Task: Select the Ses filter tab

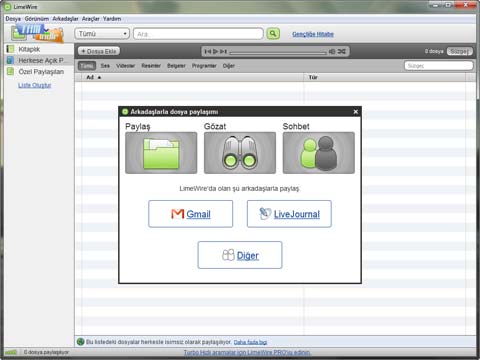Action: pos(105,66)
